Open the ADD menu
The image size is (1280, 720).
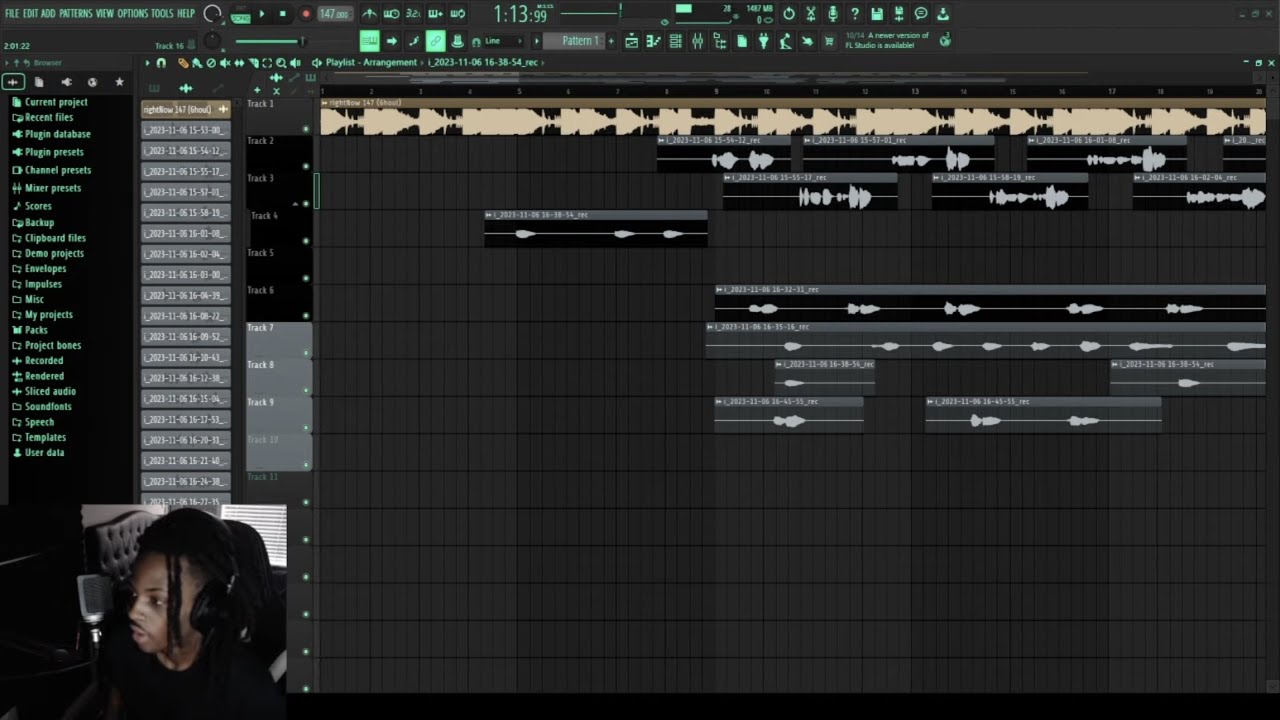pos(48,13)
